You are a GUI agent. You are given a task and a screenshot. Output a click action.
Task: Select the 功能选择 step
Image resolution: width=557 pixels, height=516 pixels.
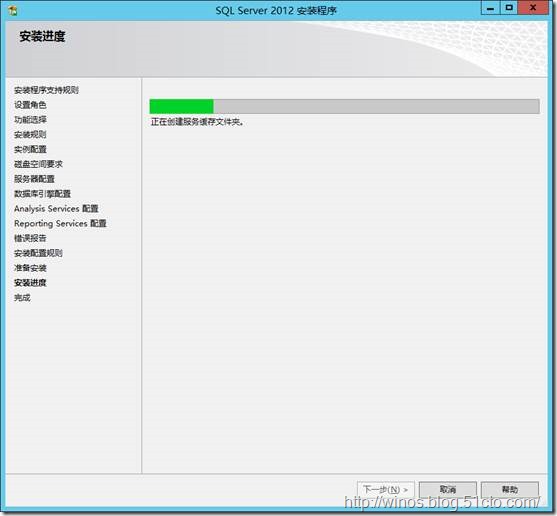pyautogui.click(x=30, y=120)
